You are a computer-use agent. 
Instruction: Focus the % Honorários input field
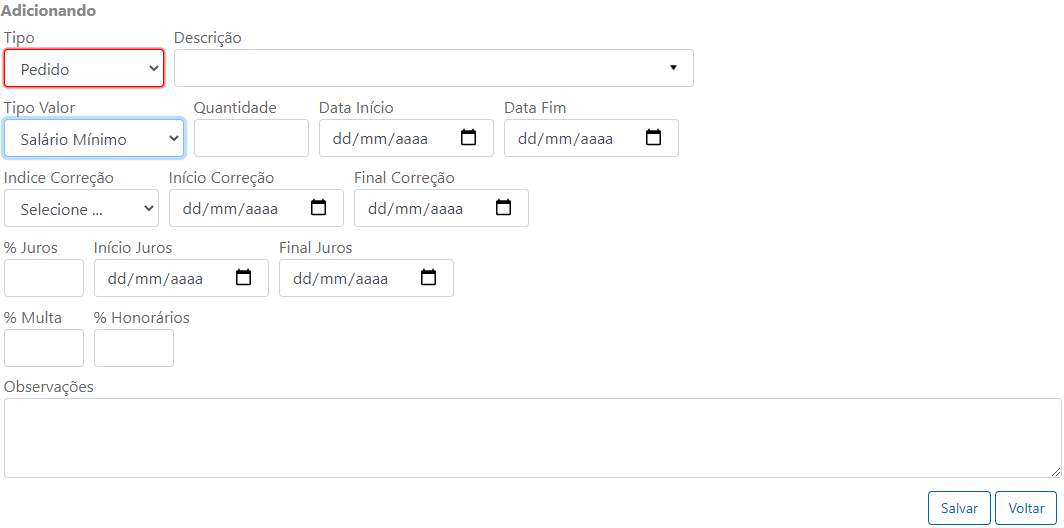(x=134, y=348)
